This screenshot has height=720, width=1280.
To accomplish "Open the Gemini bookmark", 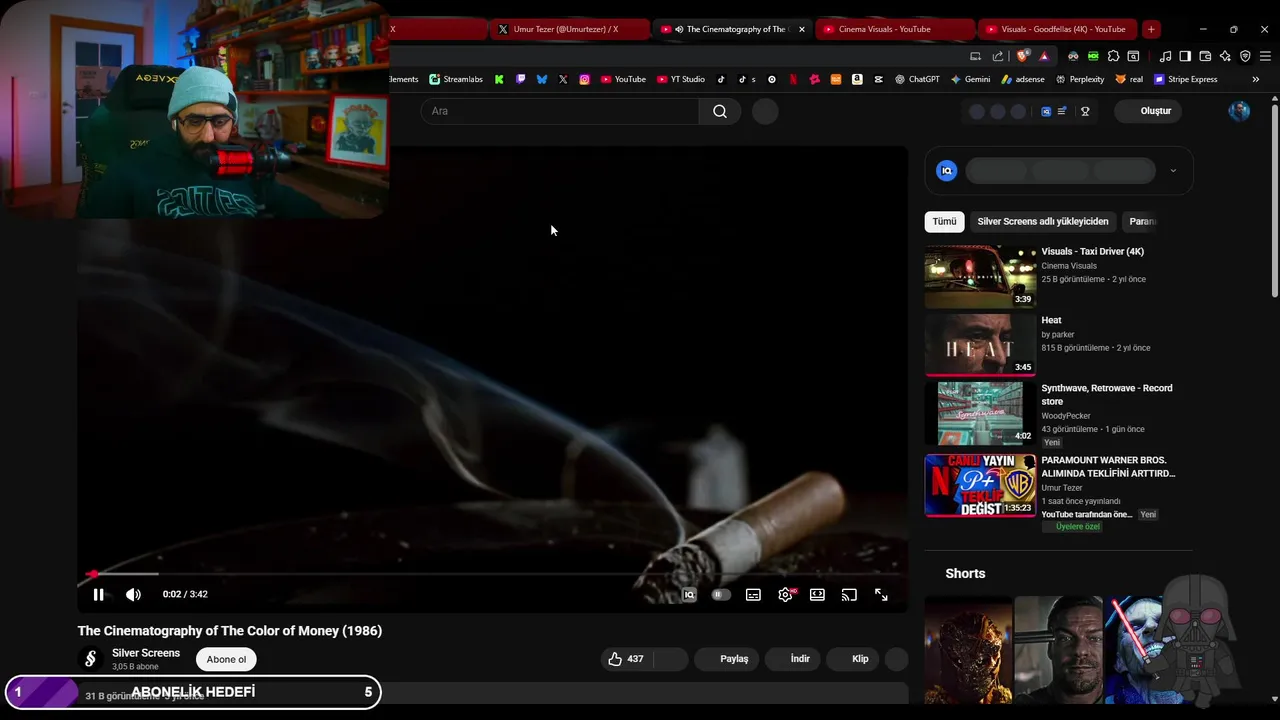I will [x=970, y=79].
